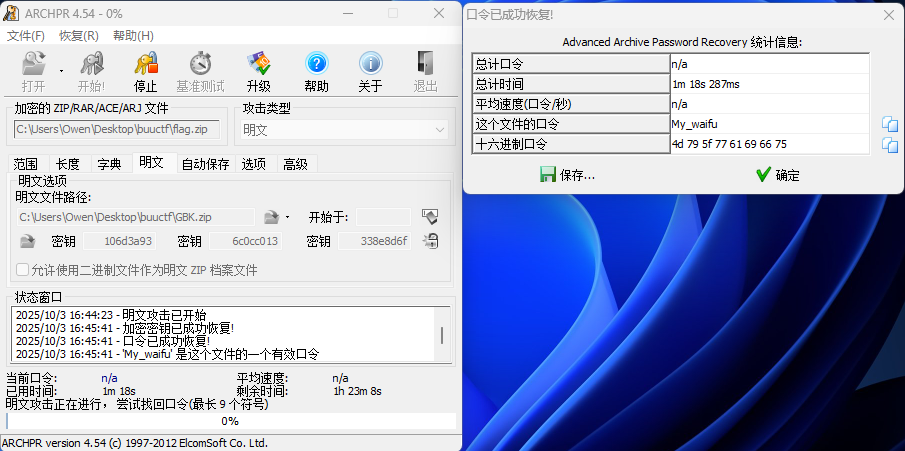Click the icon right of 开始于 field
Viewport: 905px width, 451px height.
pos(430,217)
